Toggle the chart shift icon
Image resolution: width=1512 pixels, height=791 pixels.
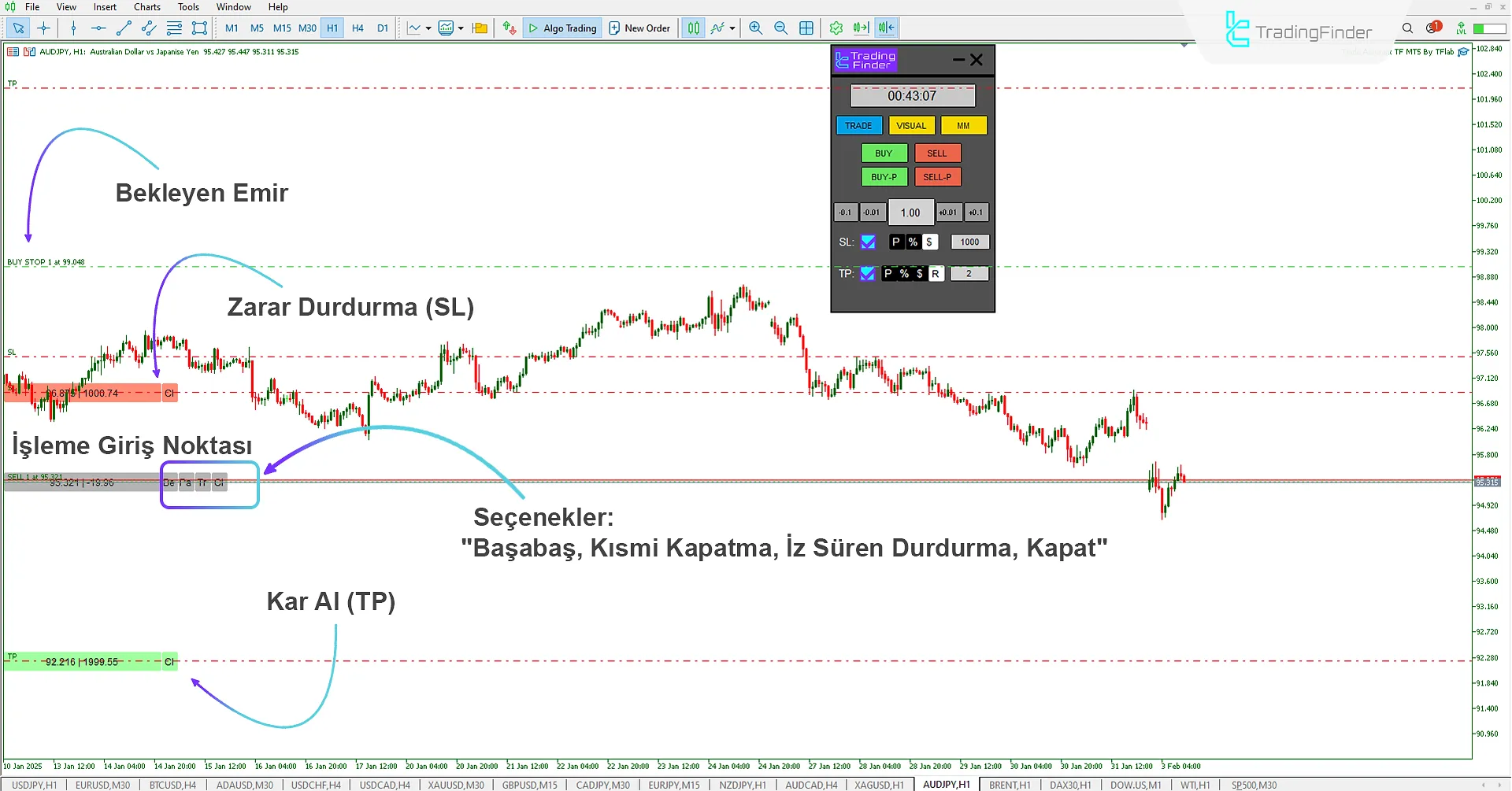point(885,28)
